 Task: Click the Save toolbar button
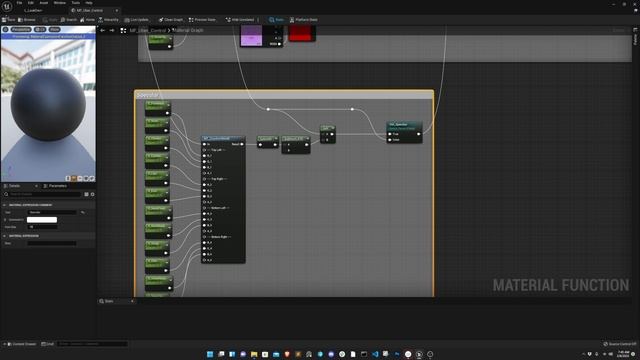coord(8,20)
